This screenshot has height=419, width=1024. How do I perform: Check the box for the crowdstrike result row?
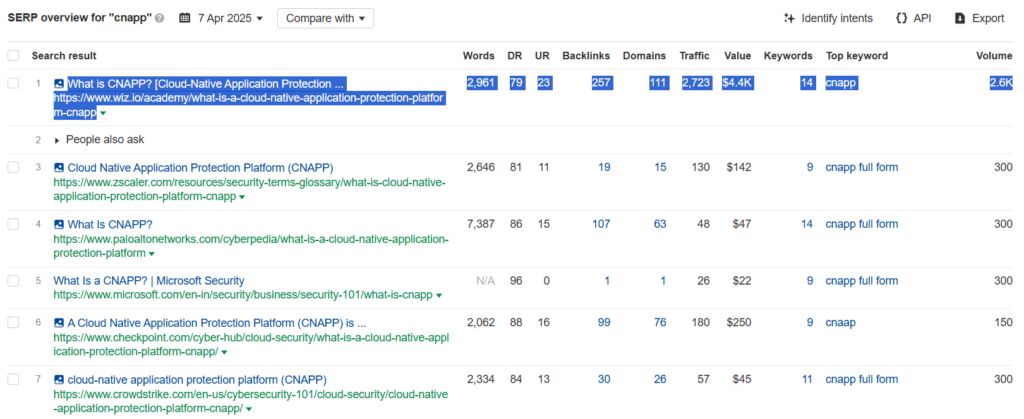[13, 380]
